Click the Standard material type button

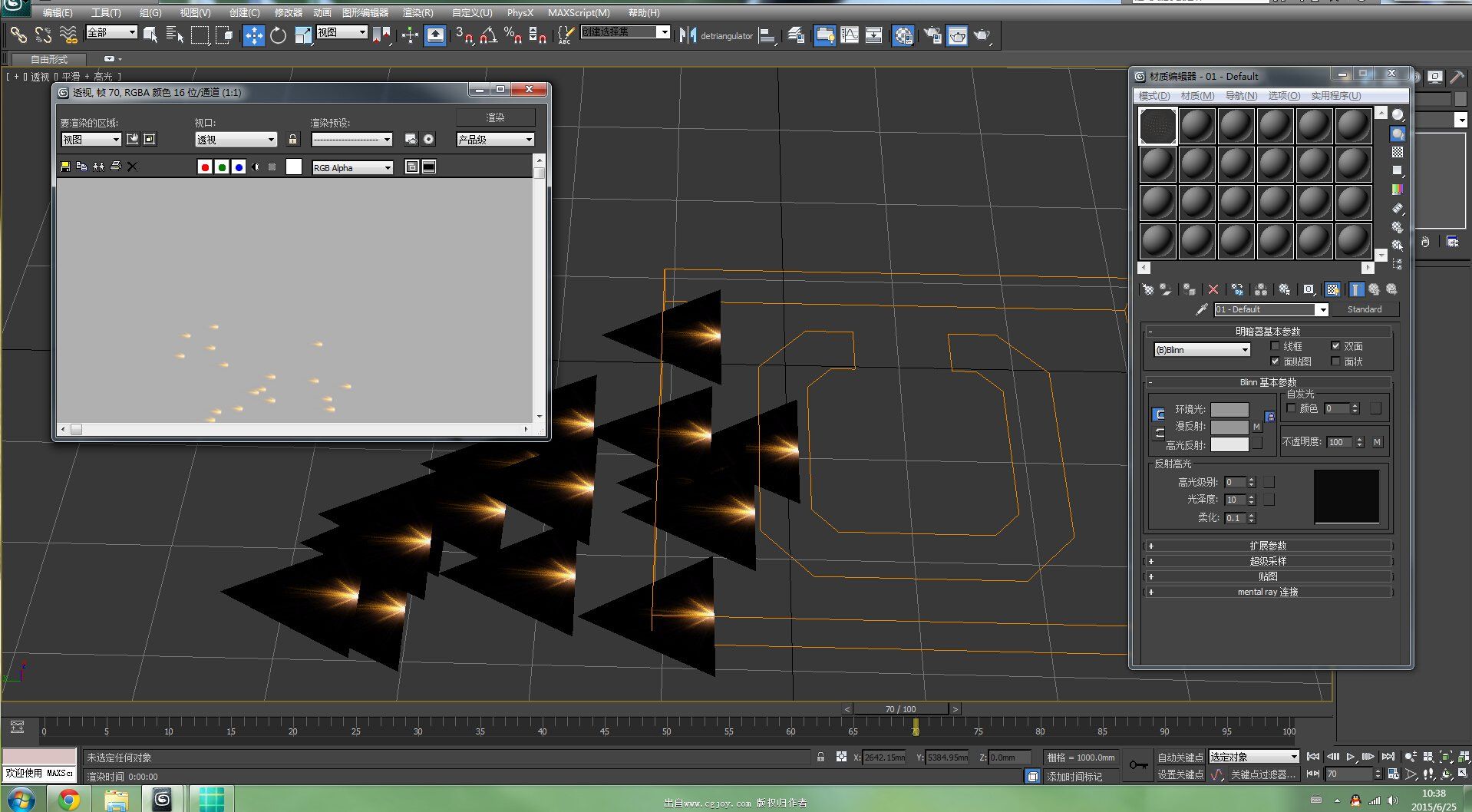click(x=1365, y=309)
